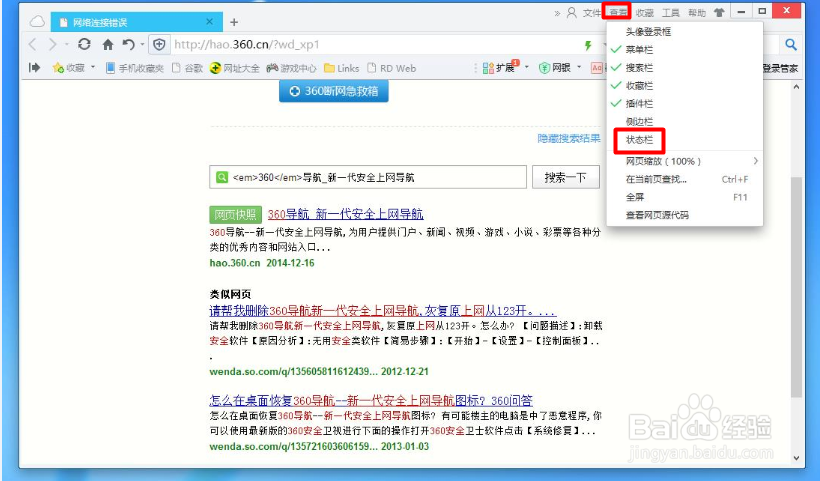Open a new tab with the plus button
The width and height of the screenshot is (820, 481).
[x=234, y=22]
